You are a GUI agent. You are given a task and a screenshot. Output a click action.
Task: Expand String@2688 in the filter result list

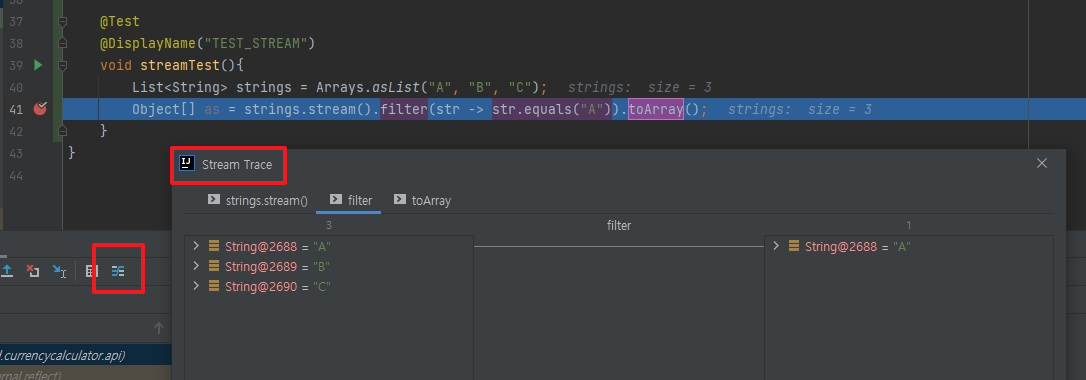click(x=776, y=246)
